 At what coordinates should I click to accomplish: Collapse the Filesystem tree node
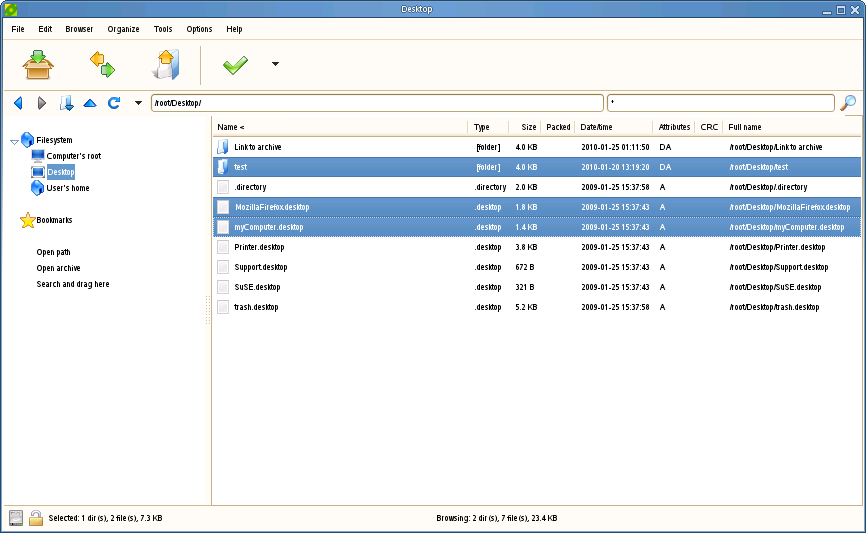click(x=14, y=141)
